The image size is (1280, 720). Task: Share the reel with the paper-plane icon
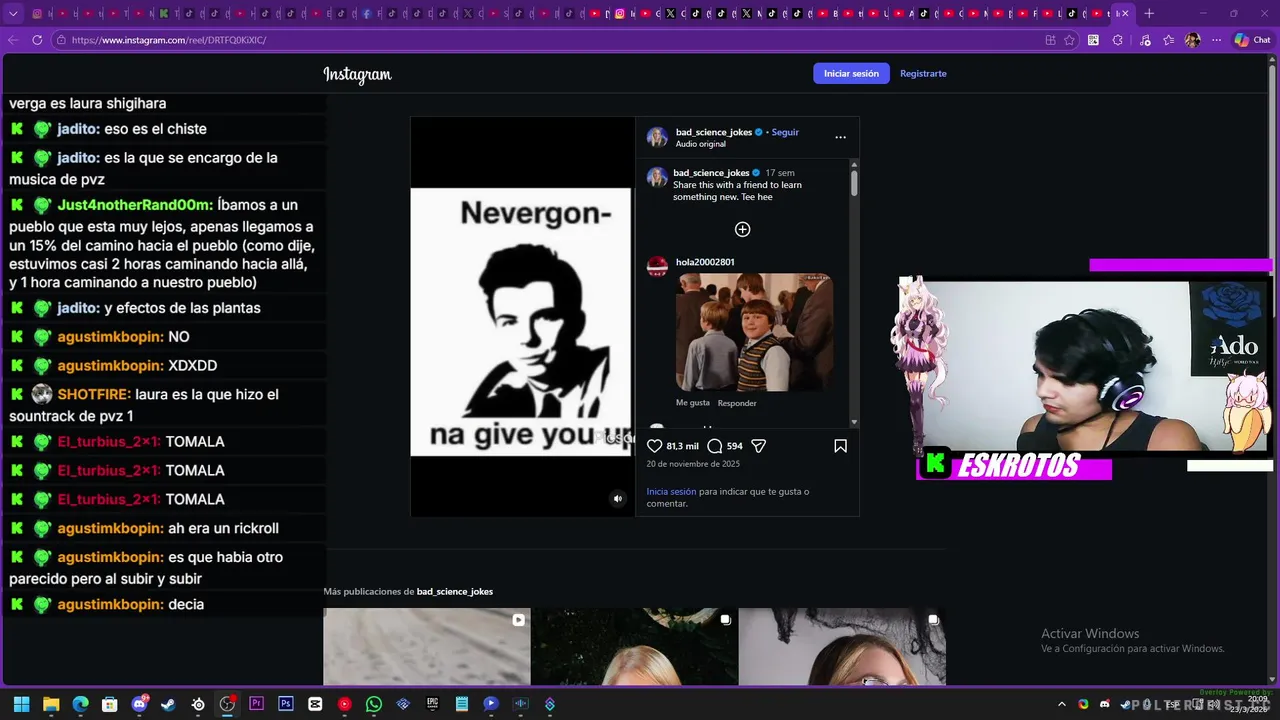click(x=758, y=446)
